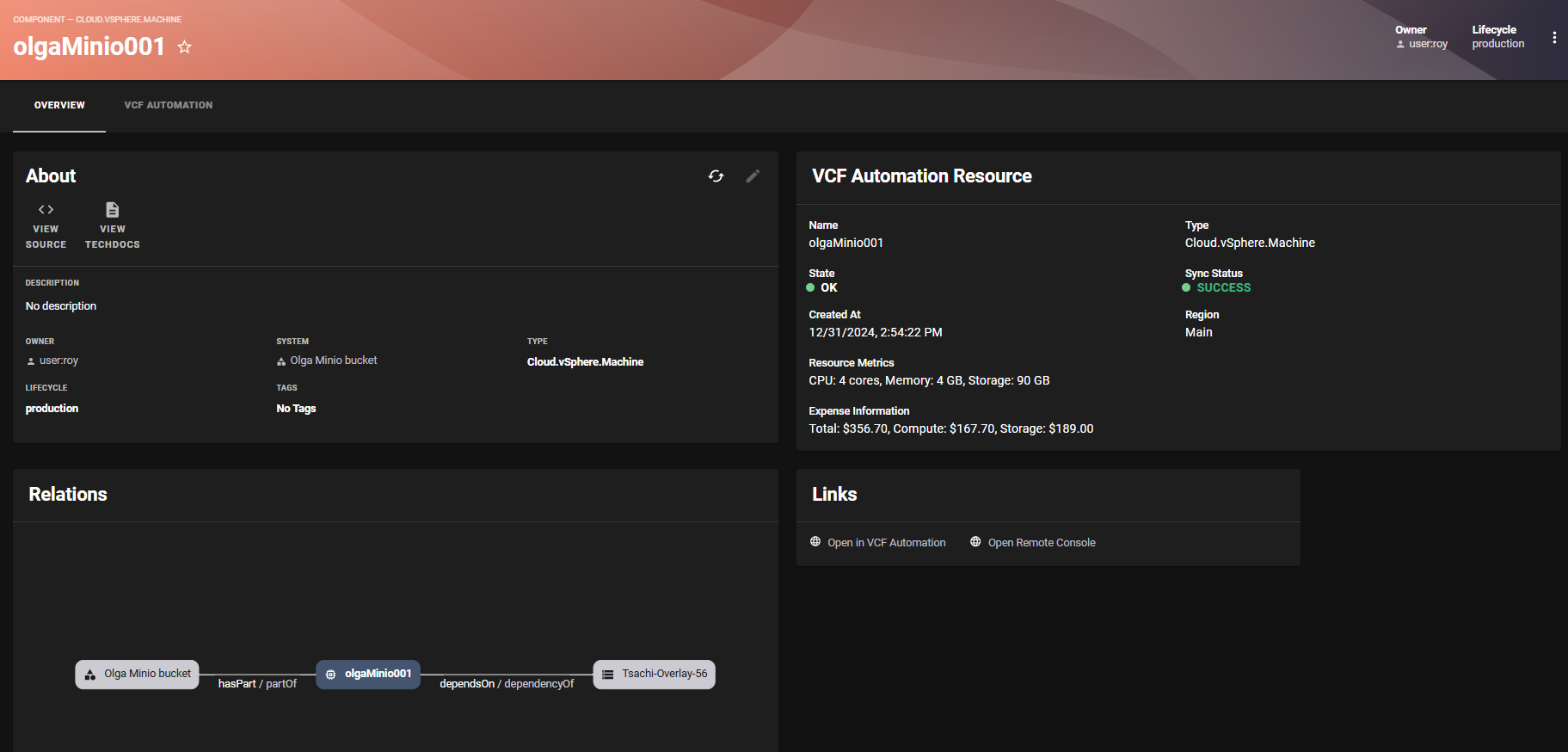Click the Region value Main
Image resolution: width=1568 pixels, height=752 pixels.
tap(1198, 333)
